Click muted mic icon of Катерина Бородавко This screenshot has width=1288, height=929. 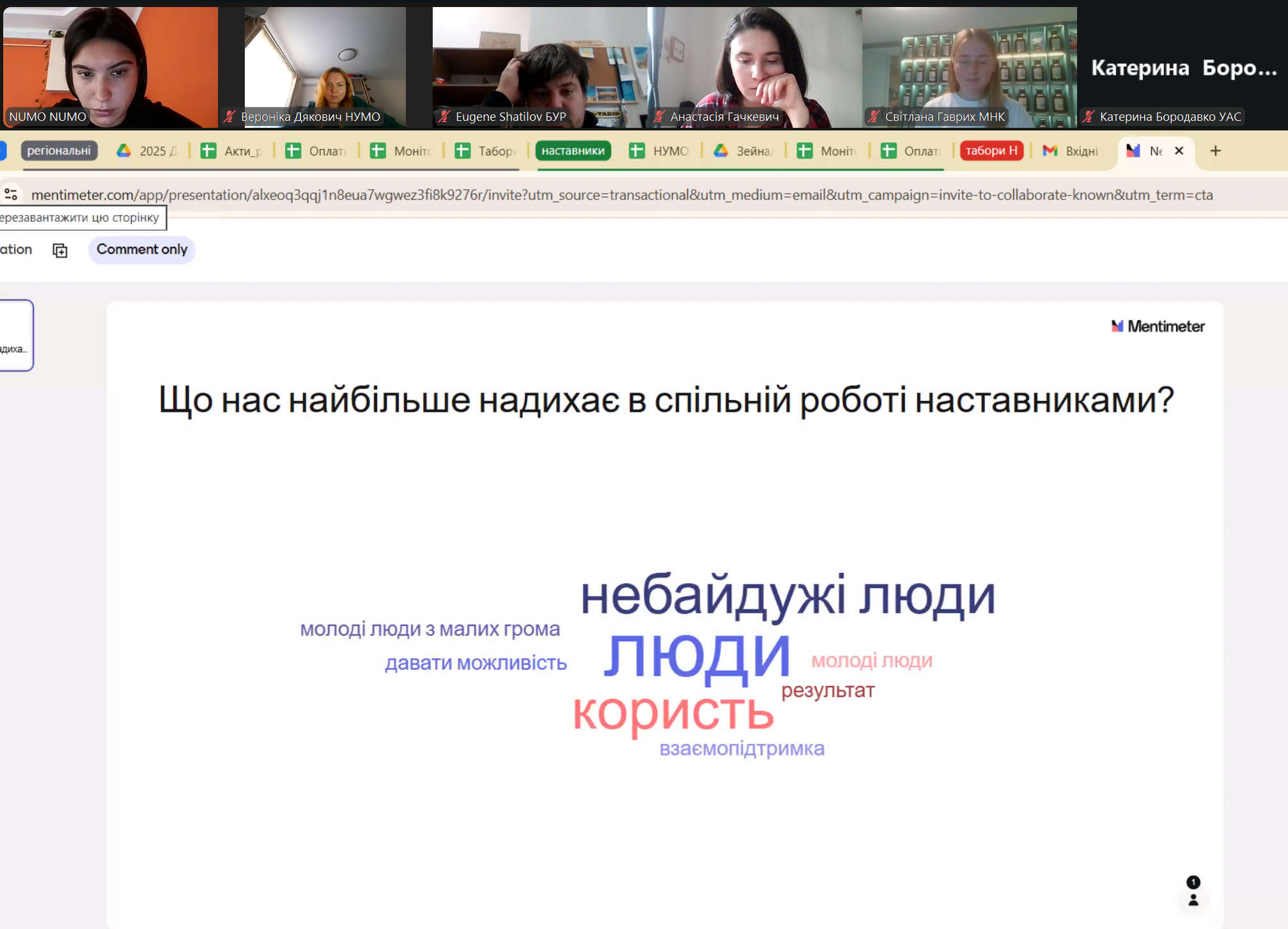coord(1089,116)
